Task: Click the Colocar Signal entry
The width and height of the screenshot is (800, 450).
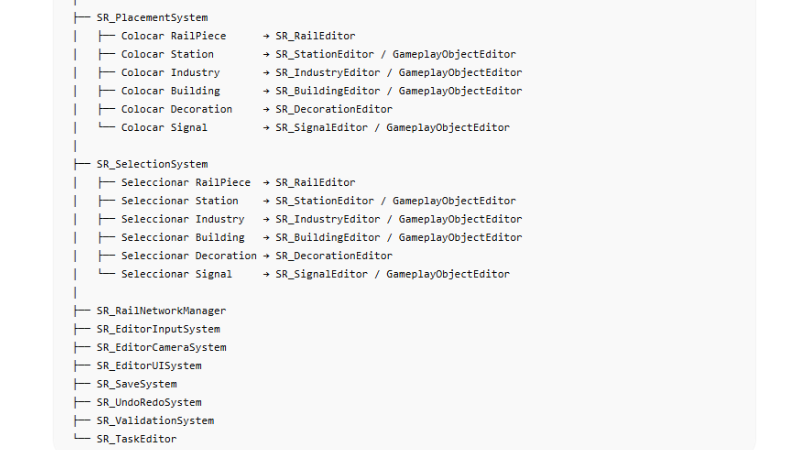Action: (164, 128)
